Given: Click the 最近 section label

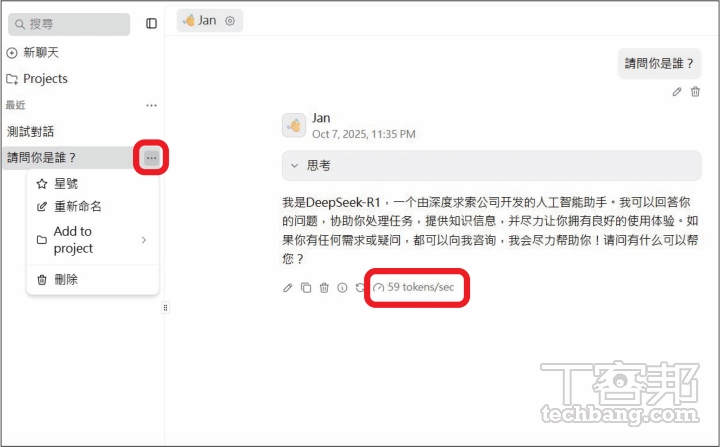Looking at the screenshot, I should pos(16,105).
